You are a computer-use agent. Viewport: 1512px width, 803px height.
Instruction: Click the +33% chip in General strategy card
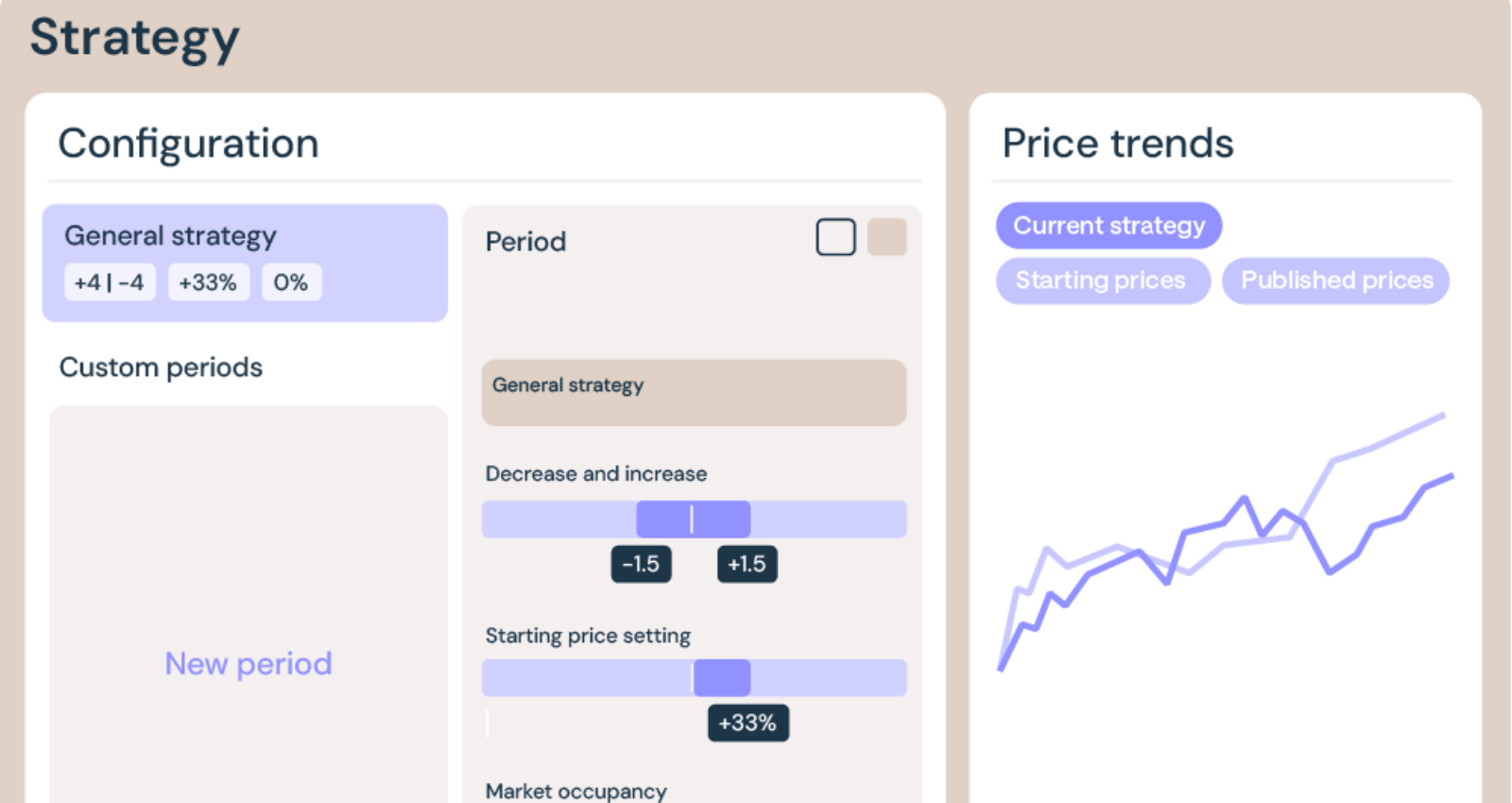coord(208,282)
